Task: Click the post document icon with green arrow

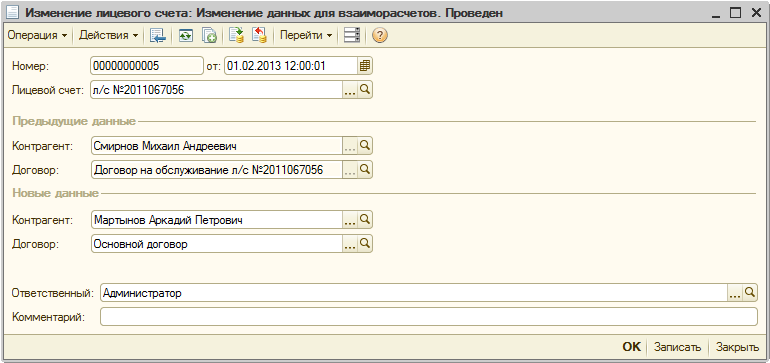Action: tap(237, 36)
